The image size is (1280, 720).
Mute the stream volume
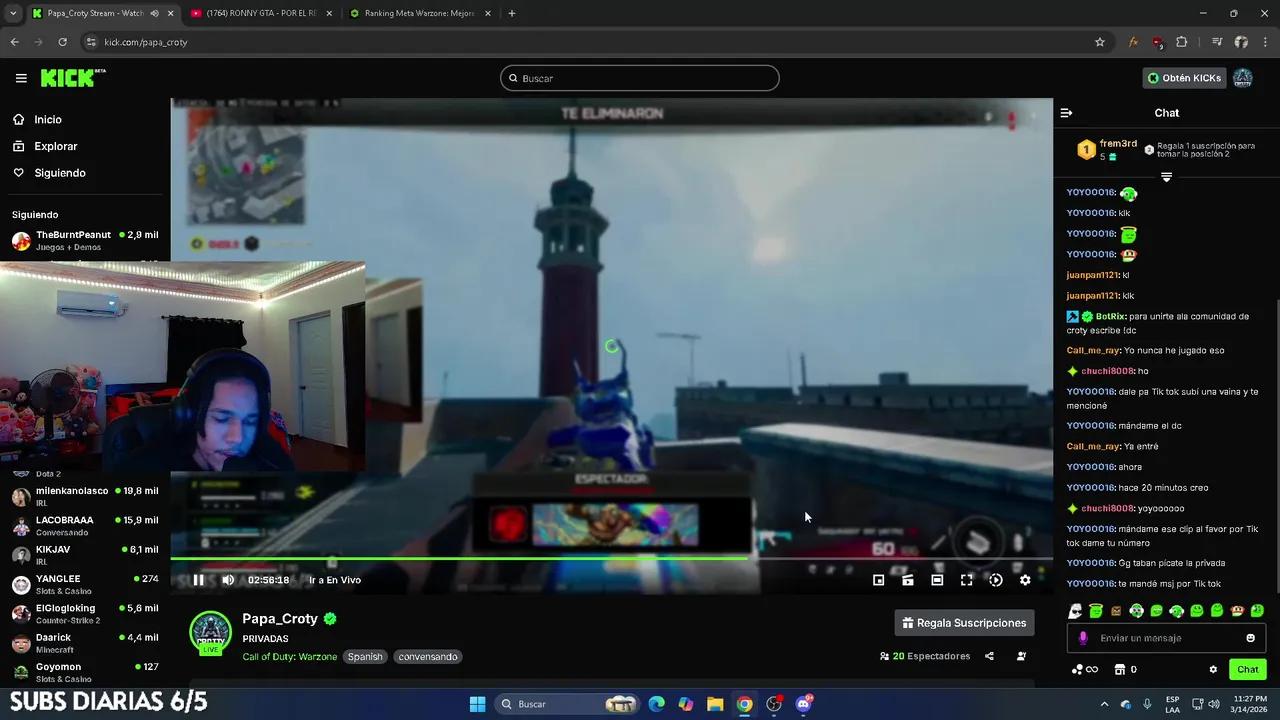[228, 580]
